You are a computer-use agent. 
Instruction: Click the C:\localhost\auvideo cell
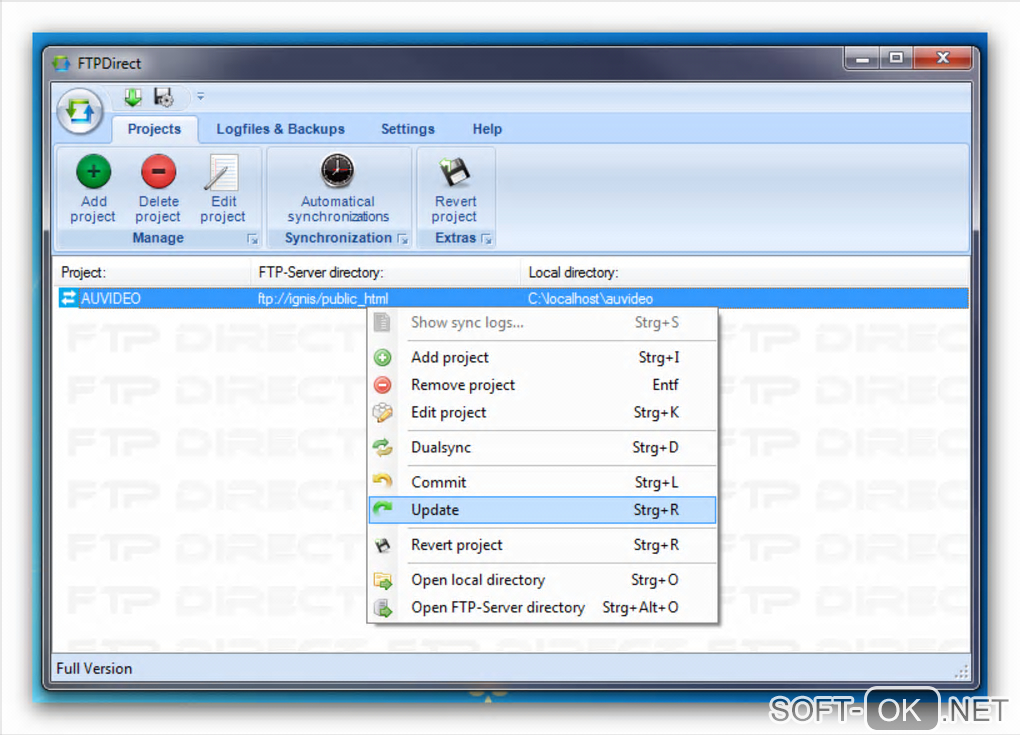point(590,299)
